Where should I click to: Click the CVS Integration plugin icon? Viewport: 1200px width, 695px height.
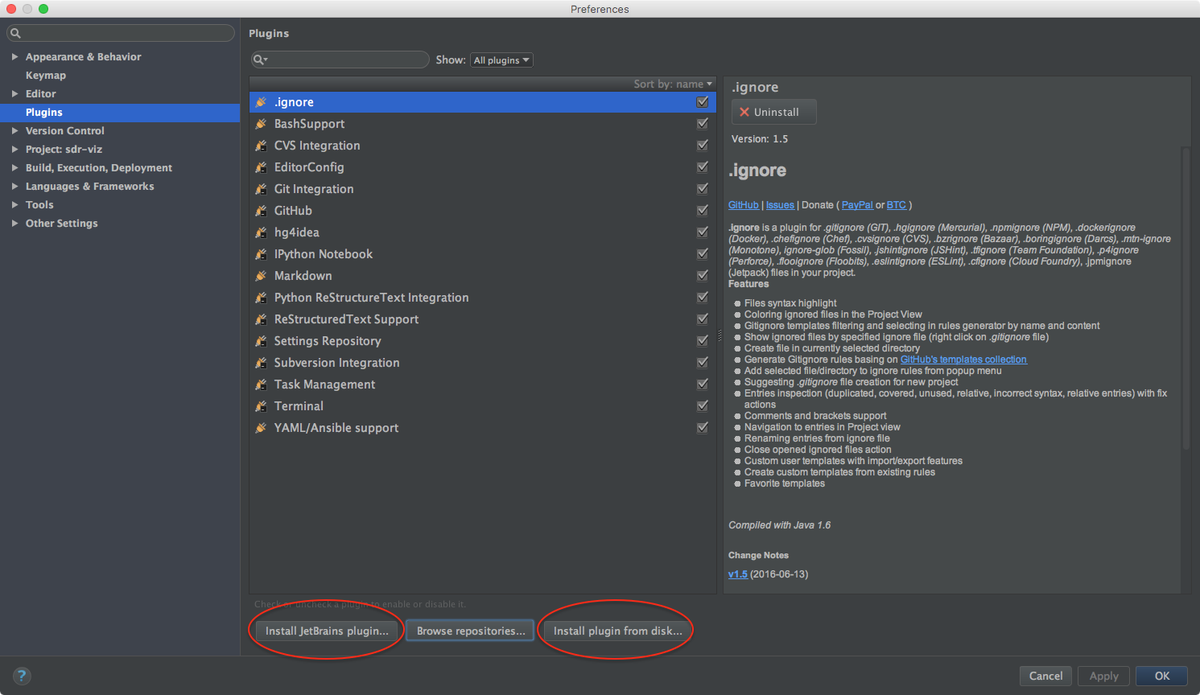pos(261,146)
